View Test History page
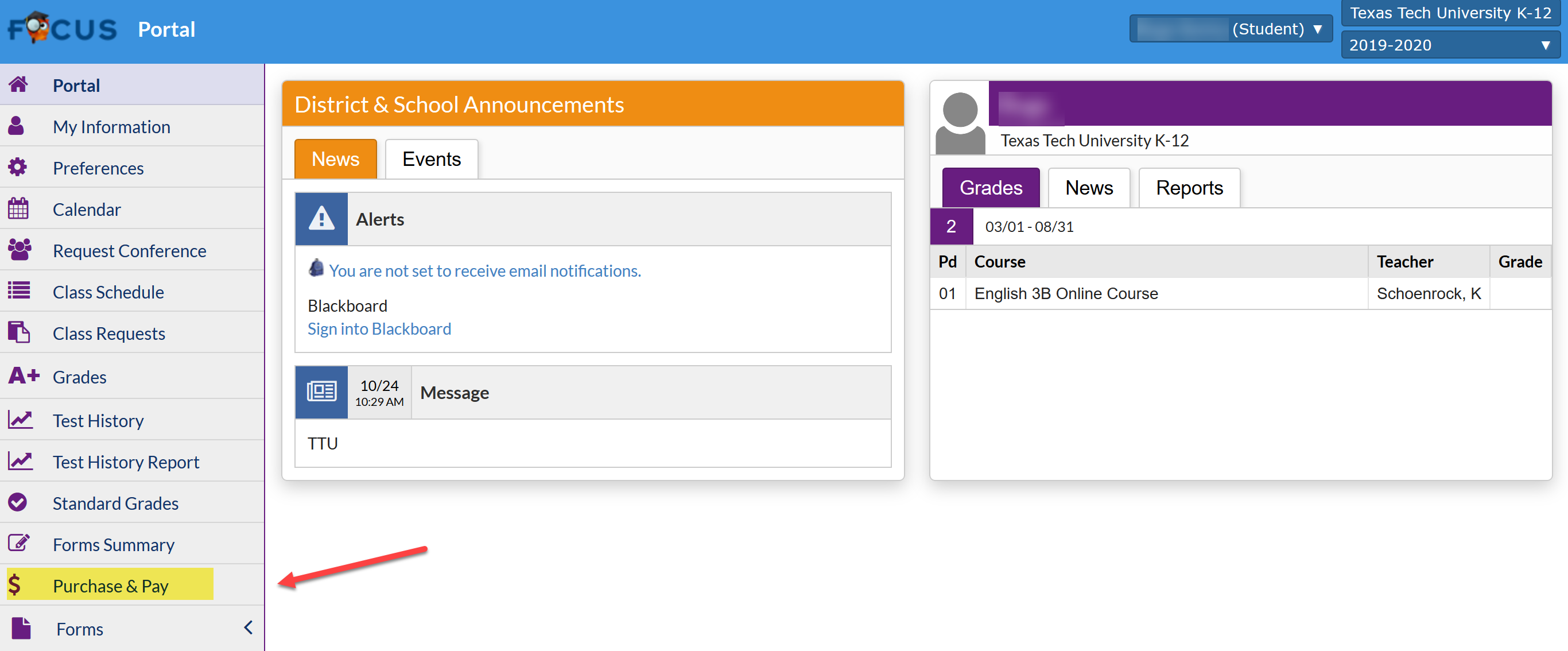This screenshot has height=651, width=1568. coord(132,420)
